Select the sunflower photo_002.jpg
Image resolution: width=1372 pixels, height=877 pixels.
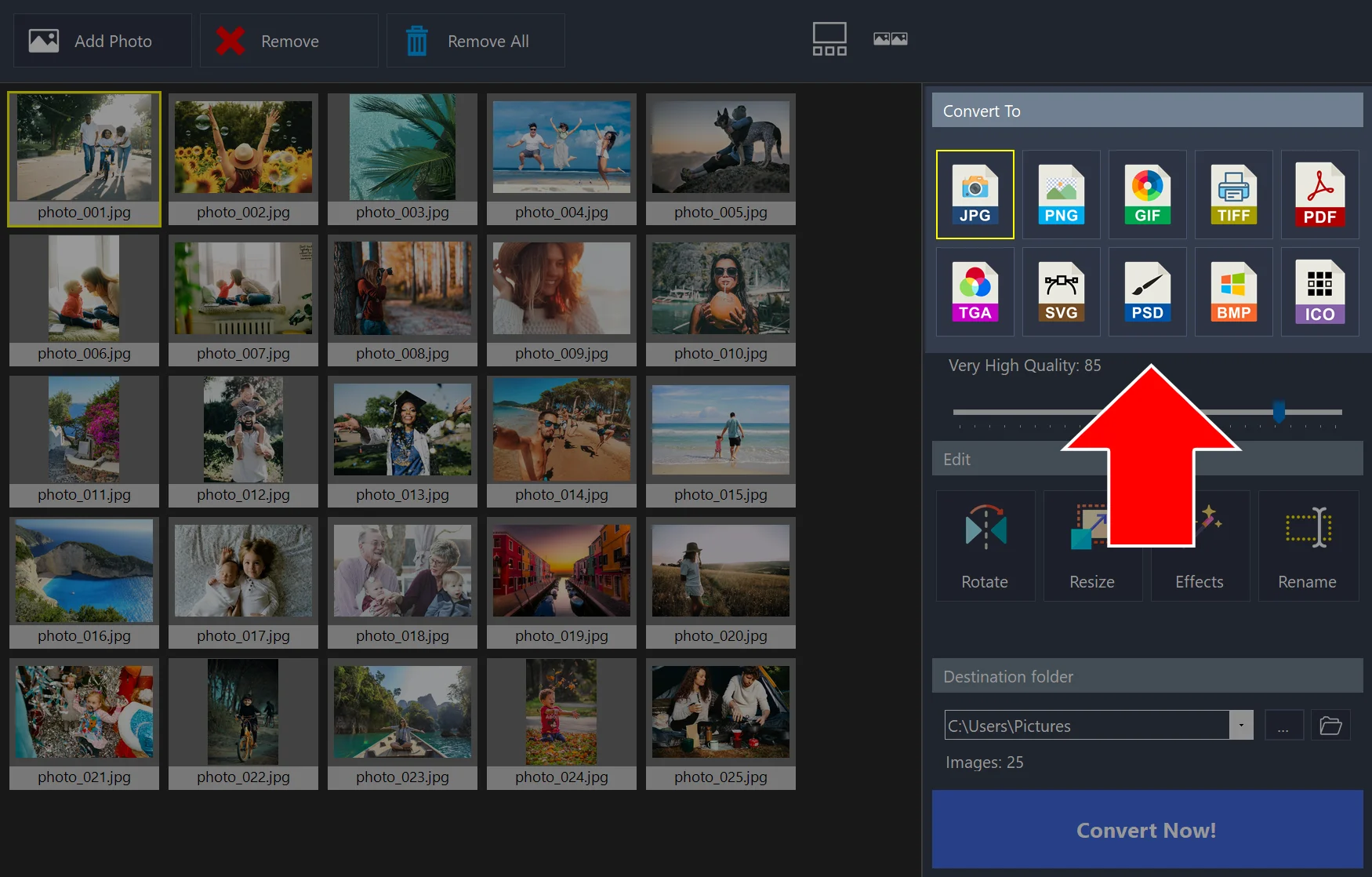pyautogui.click(x=243, y=159)
